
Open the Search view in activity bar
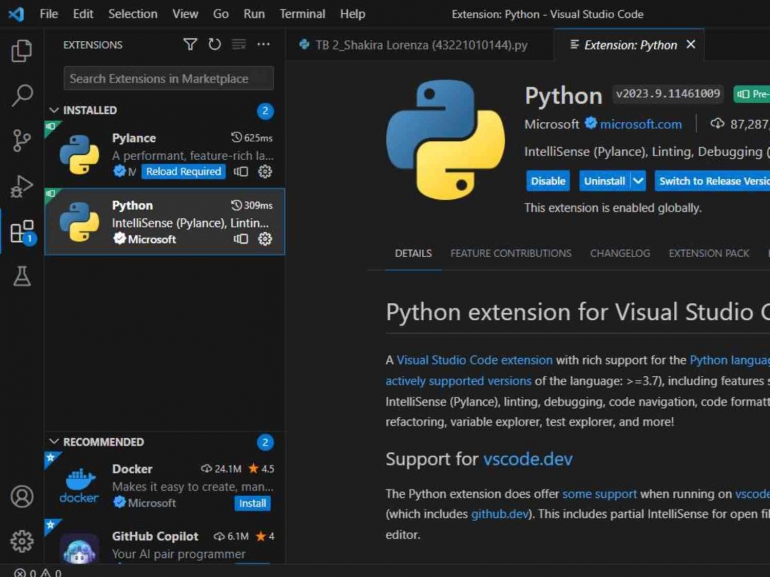(x=22, y=95)
